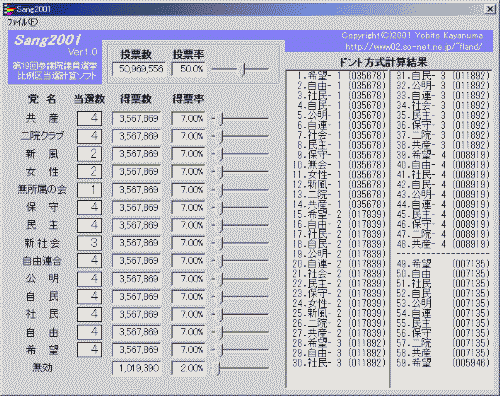
Task: Select the 無効 vote count field
Action: tap(137, 368)
